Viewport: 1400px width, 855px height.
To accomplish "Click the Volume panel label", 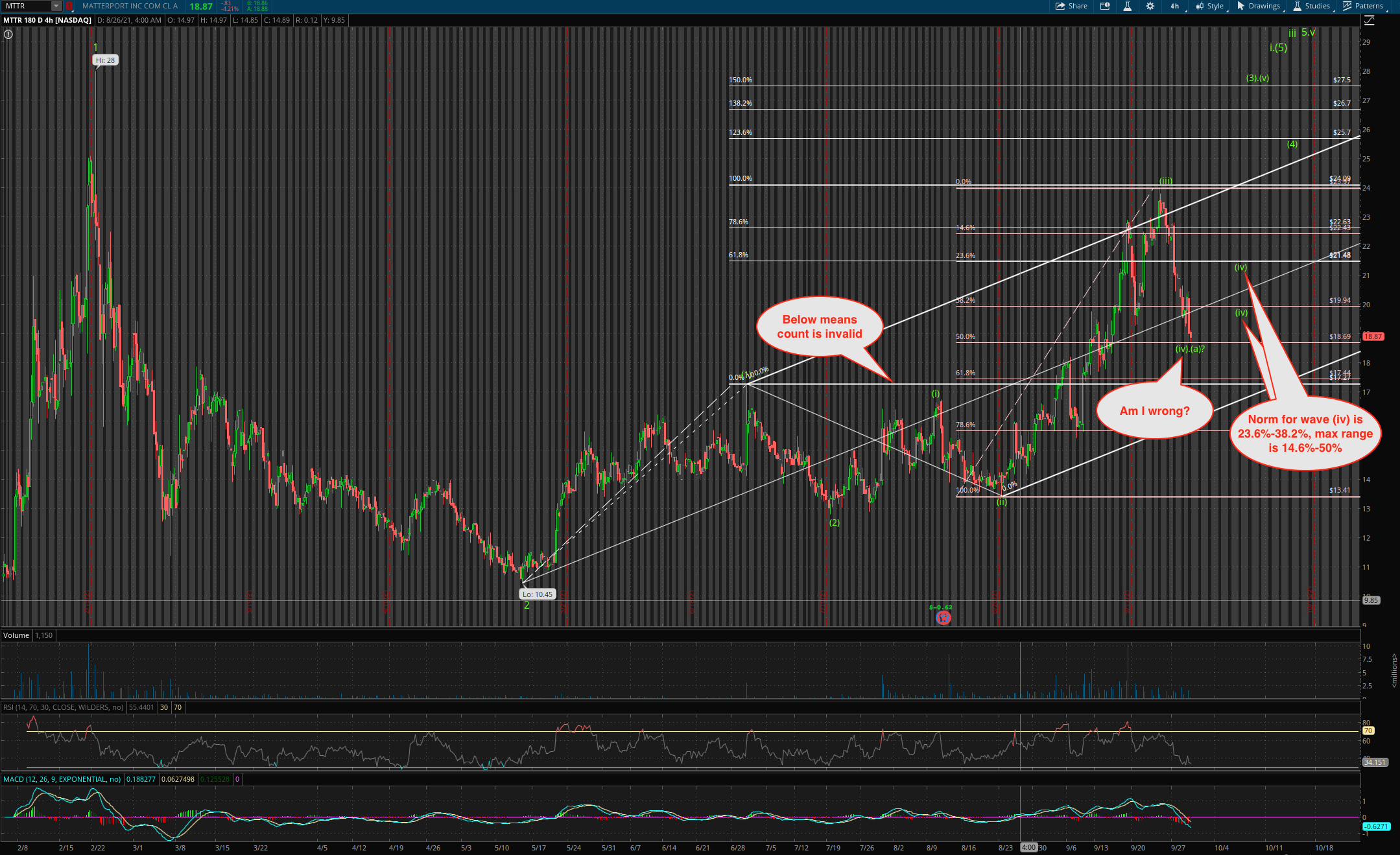I will coord(16,635).
